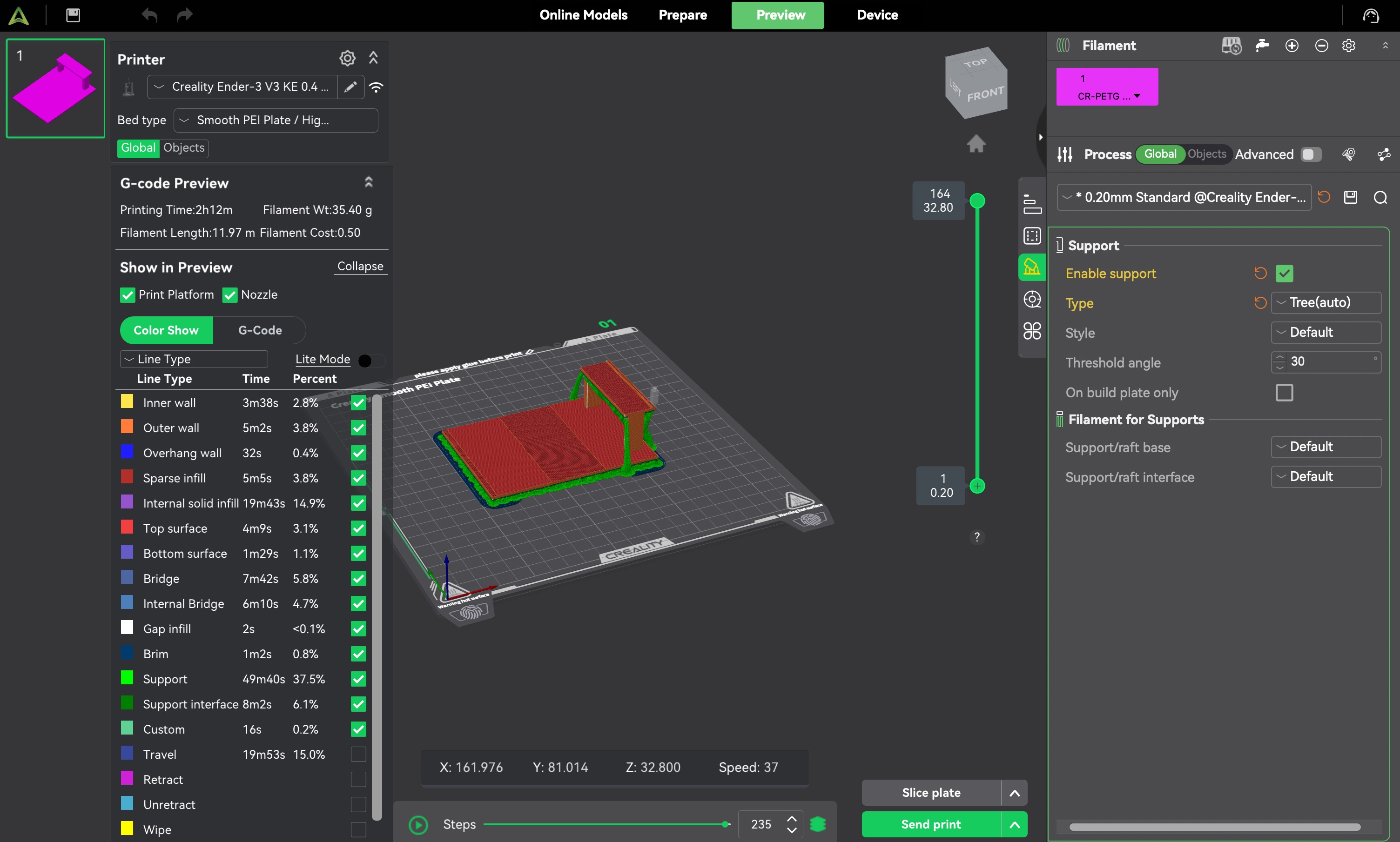The width and height of the screenshot is (1400, 842).
Task: Click the undo arrow icon
Action: tap(149, 15)
